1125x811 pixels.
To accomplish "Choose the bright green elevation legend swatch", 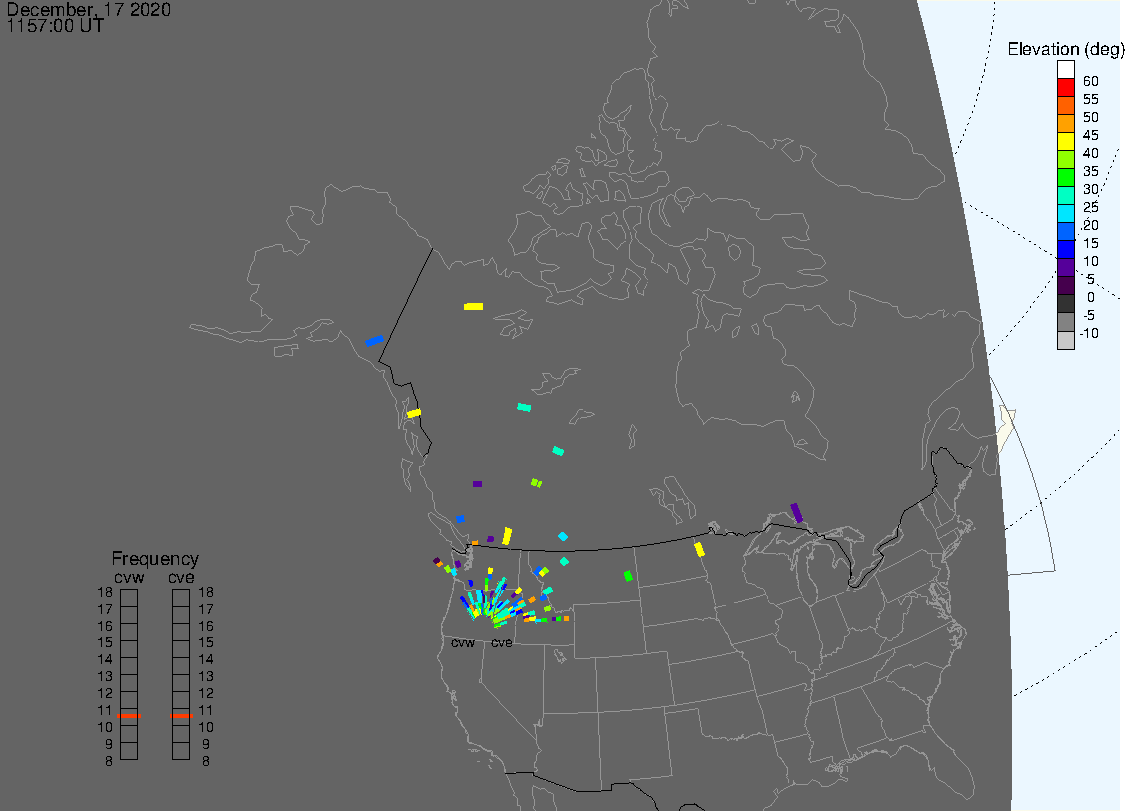I will click(1065, 177).
